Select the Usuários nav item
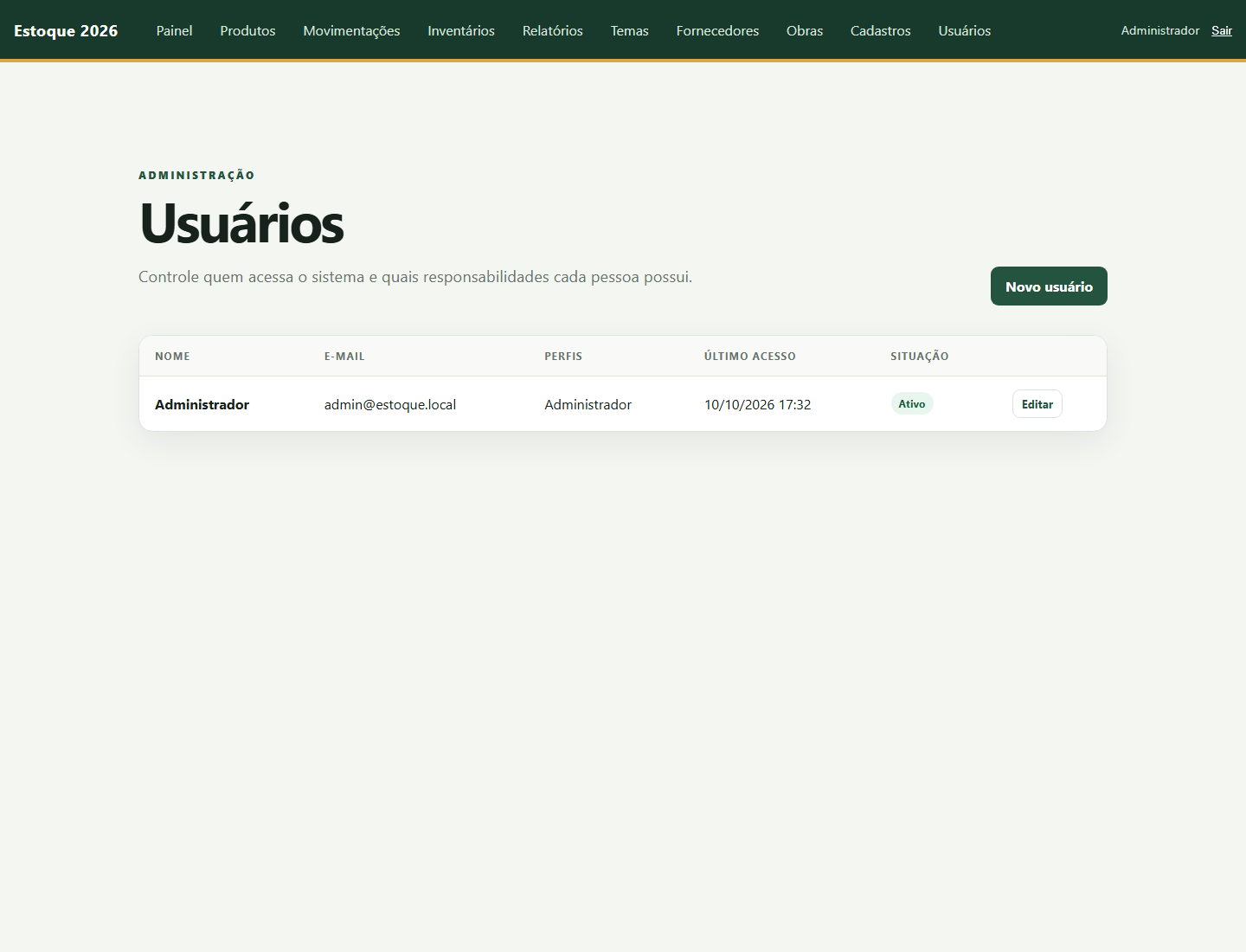The image size is (1246, 952). [965, 30]
